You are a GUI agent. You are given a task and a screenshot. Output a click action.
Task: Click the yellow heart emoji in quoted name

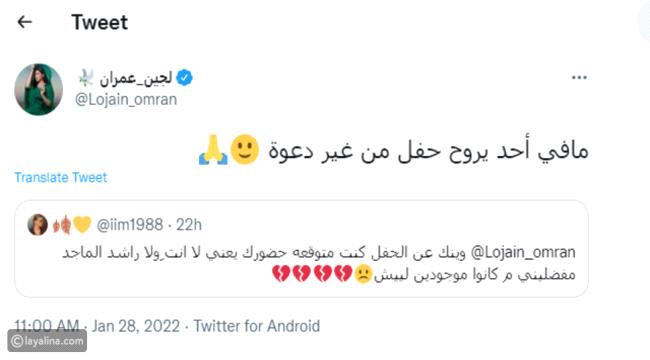tap(82, 225)
